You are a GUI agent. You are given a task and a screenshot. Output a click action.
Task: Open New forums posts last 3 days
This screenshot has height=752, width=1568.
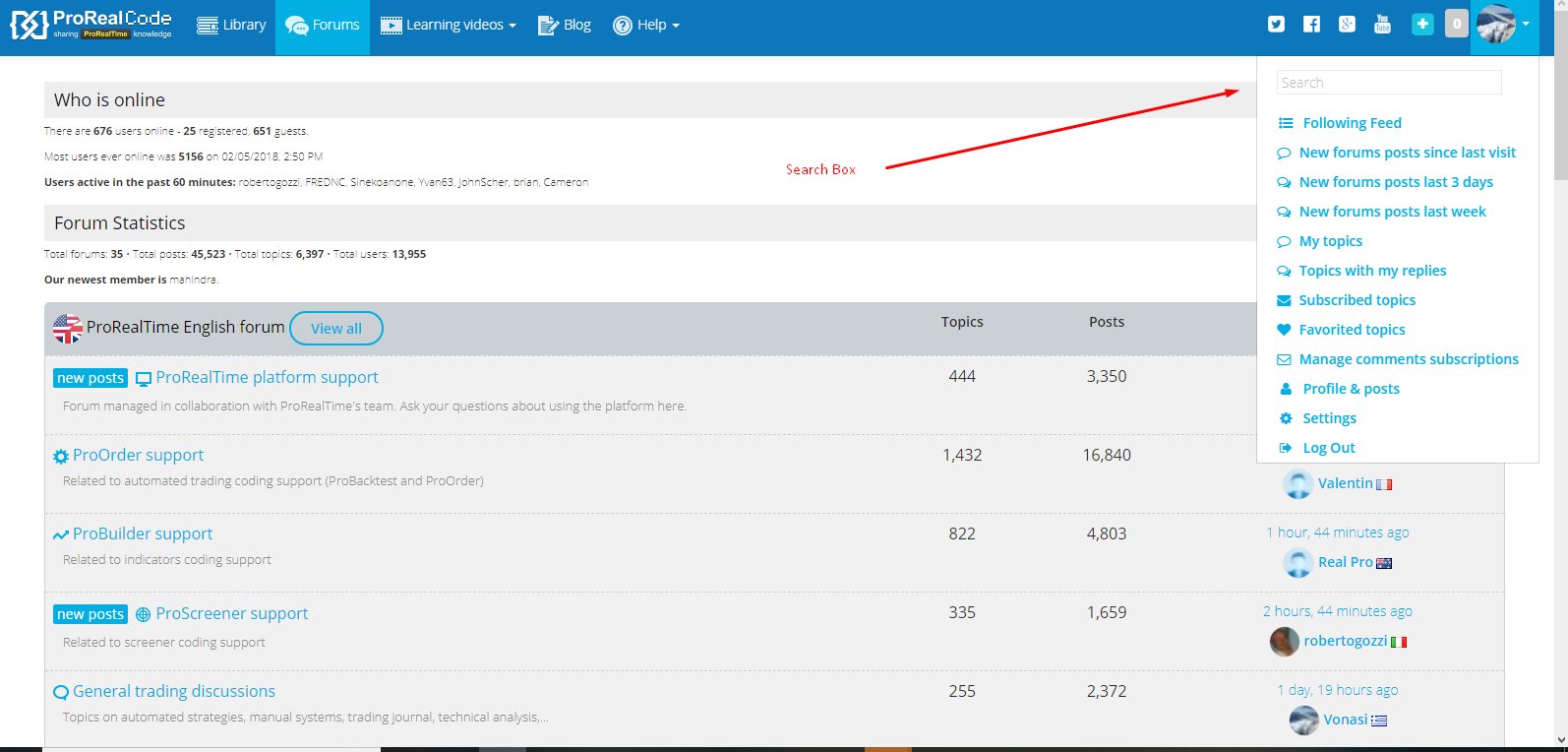(x=1396, y=182)
